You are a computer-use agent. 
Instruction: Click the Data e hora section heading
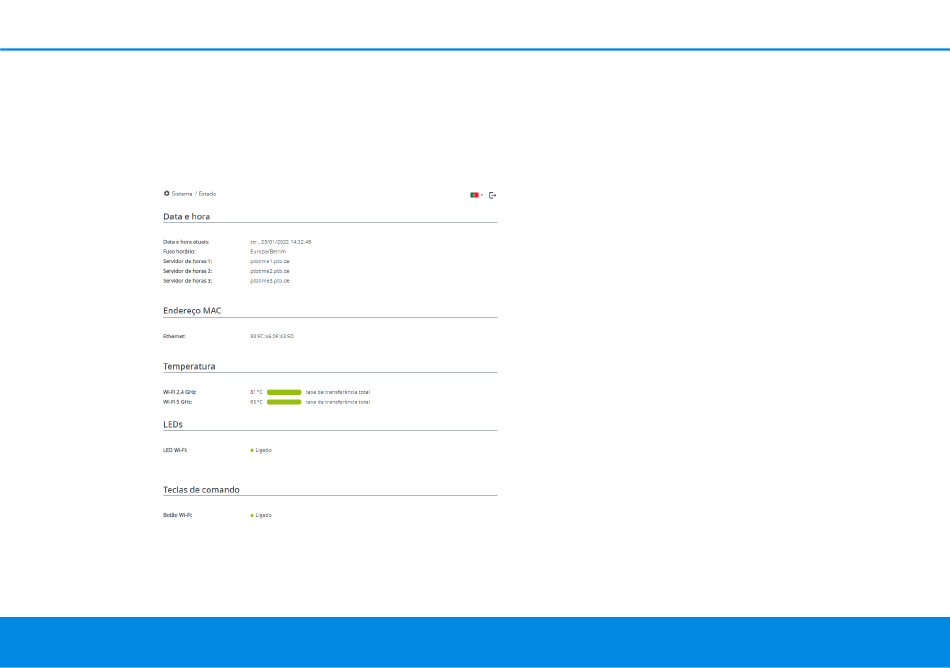pos(187,216)
